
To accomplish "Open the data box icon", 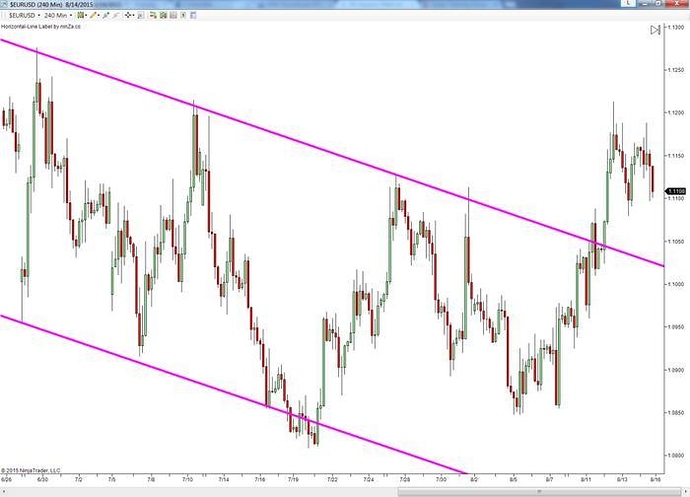I will click(141, 15).
